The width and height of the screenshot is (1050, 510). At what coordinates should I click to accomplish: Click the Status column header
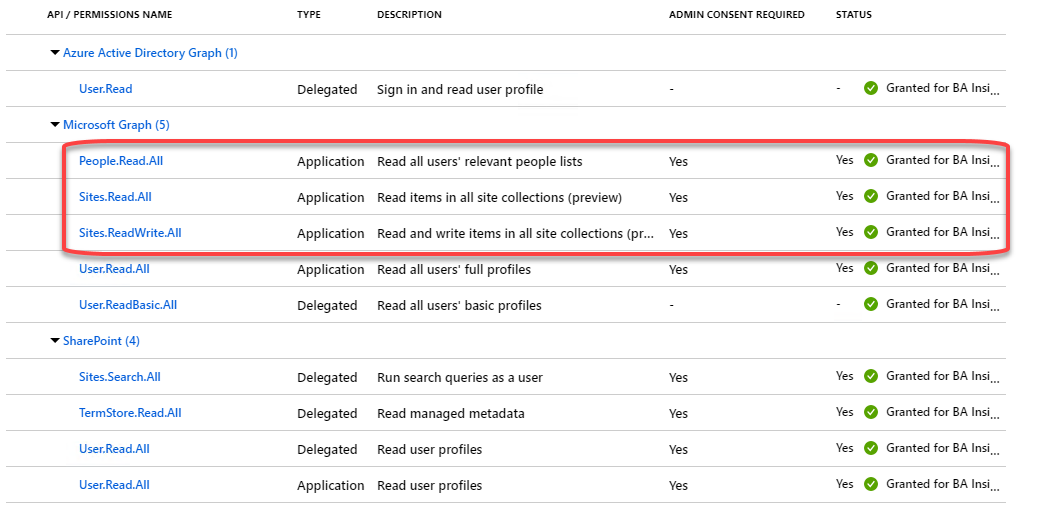853,15
